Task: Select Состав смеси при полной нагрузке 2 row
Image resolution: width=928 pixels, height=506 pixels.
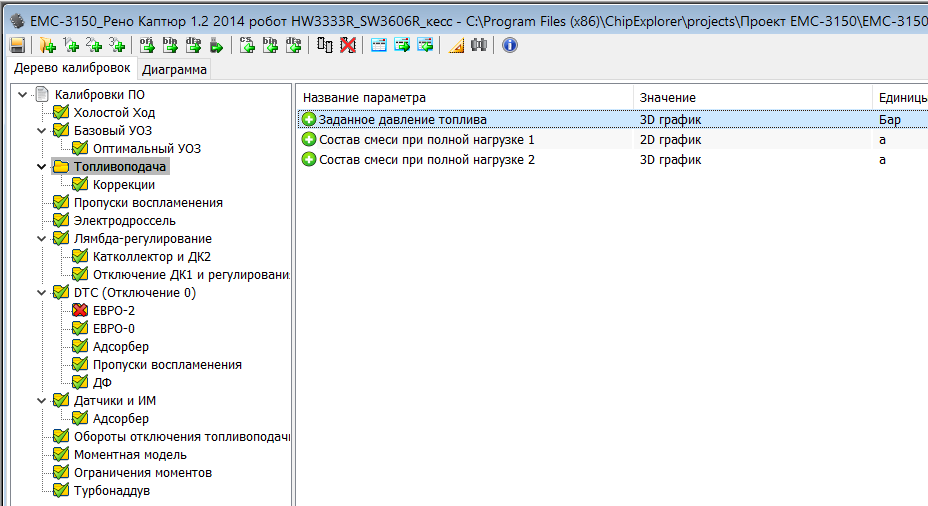Action: 427,160
